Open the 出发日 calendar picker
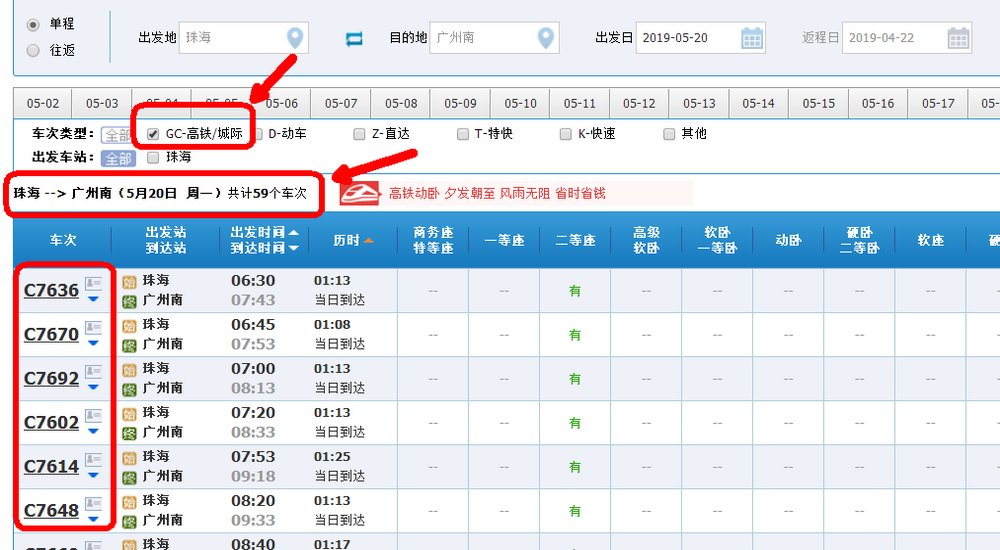This screenshot has width=1000, height=550. pyautogui.click(x=752, y=38)
